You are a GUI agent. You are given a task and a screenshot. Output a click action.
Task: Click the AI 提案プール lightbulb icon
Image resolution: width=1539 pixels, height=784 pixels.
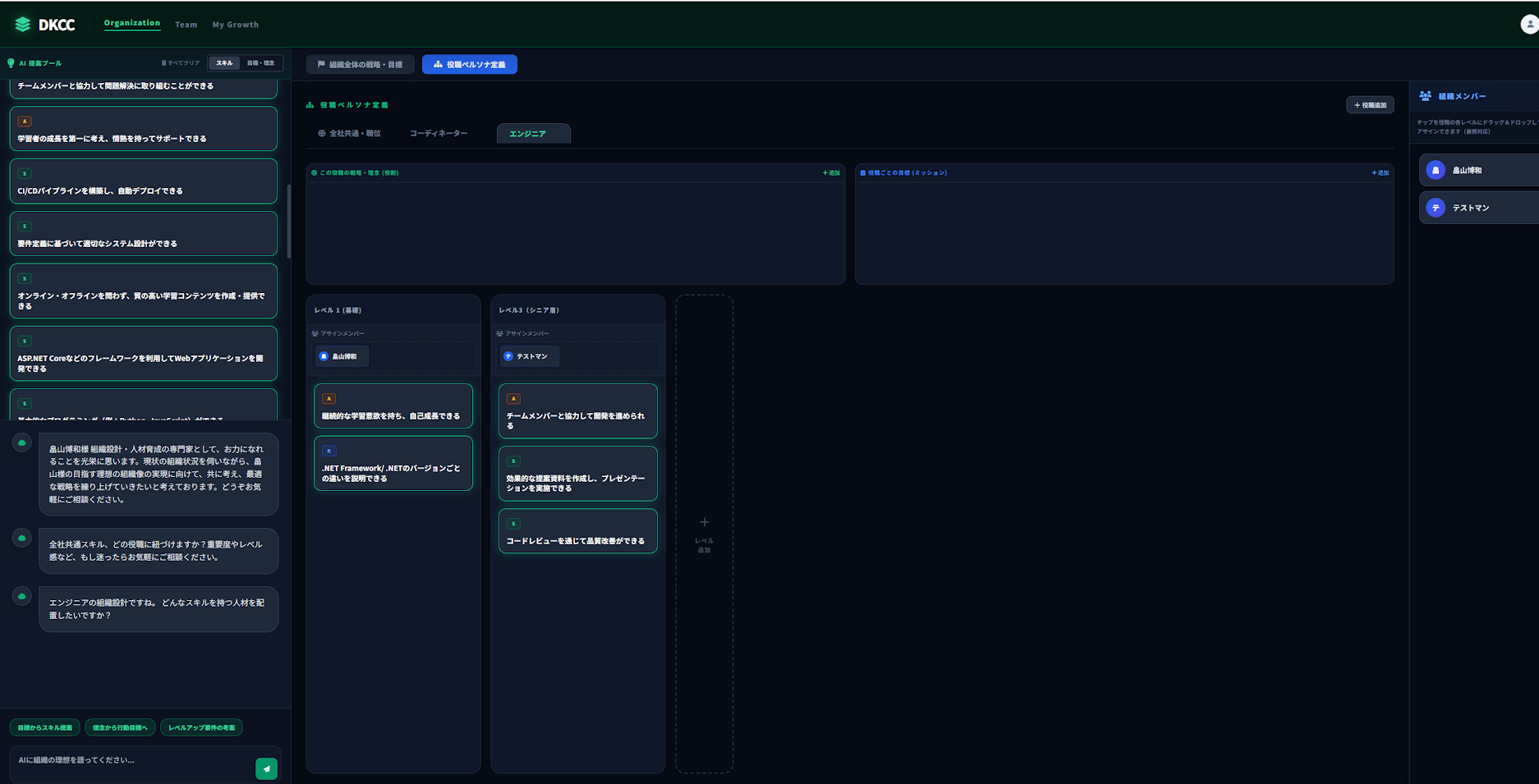point(11,63)
